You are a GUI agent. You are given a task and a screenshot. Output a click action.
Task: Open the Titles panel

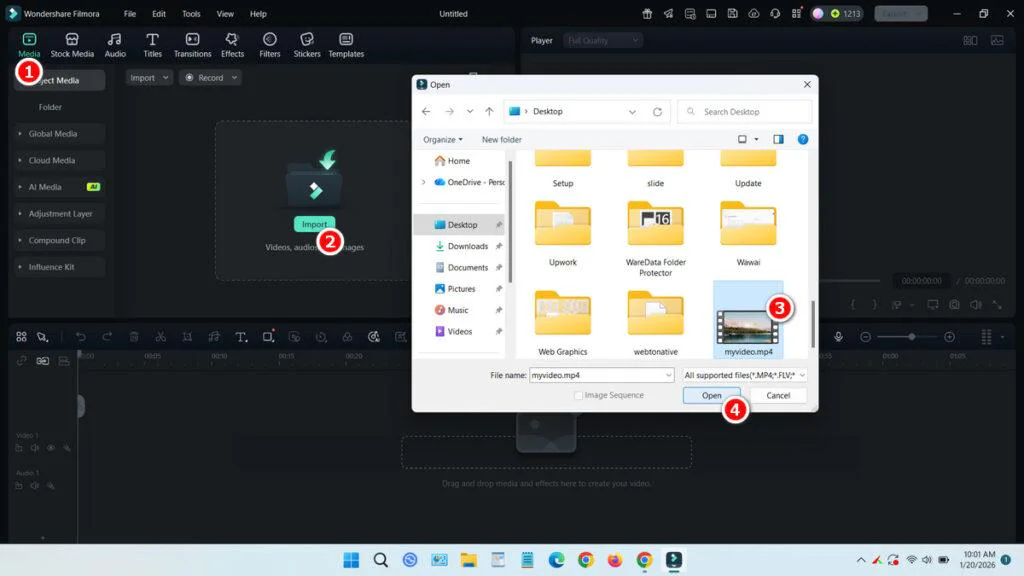152,44
